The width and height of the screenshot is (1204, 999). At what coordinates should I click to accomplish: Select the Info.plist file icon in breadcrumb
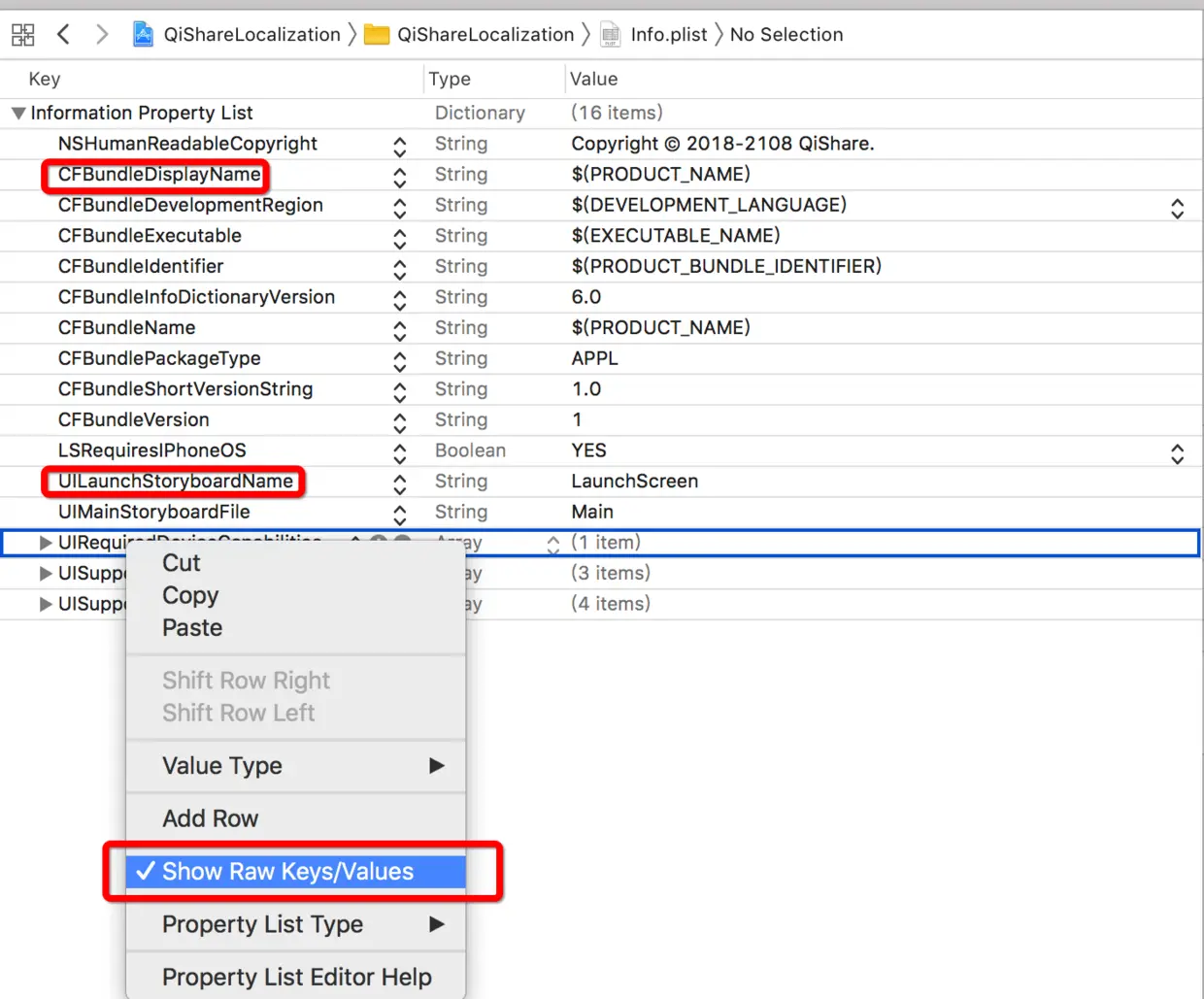click(610, 34)
